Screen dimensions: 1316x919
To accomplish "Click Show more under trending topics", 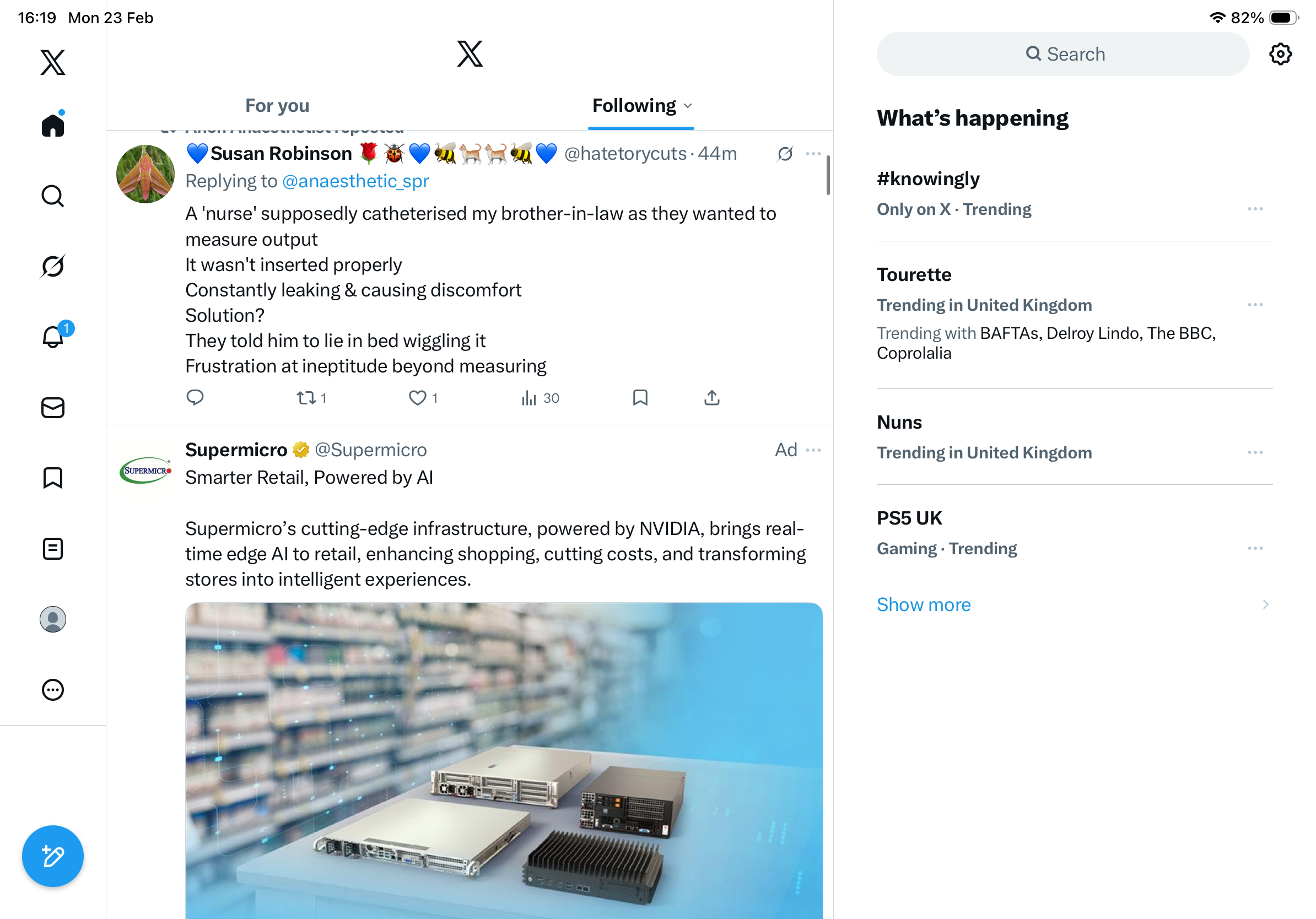I will coord(924,604).
